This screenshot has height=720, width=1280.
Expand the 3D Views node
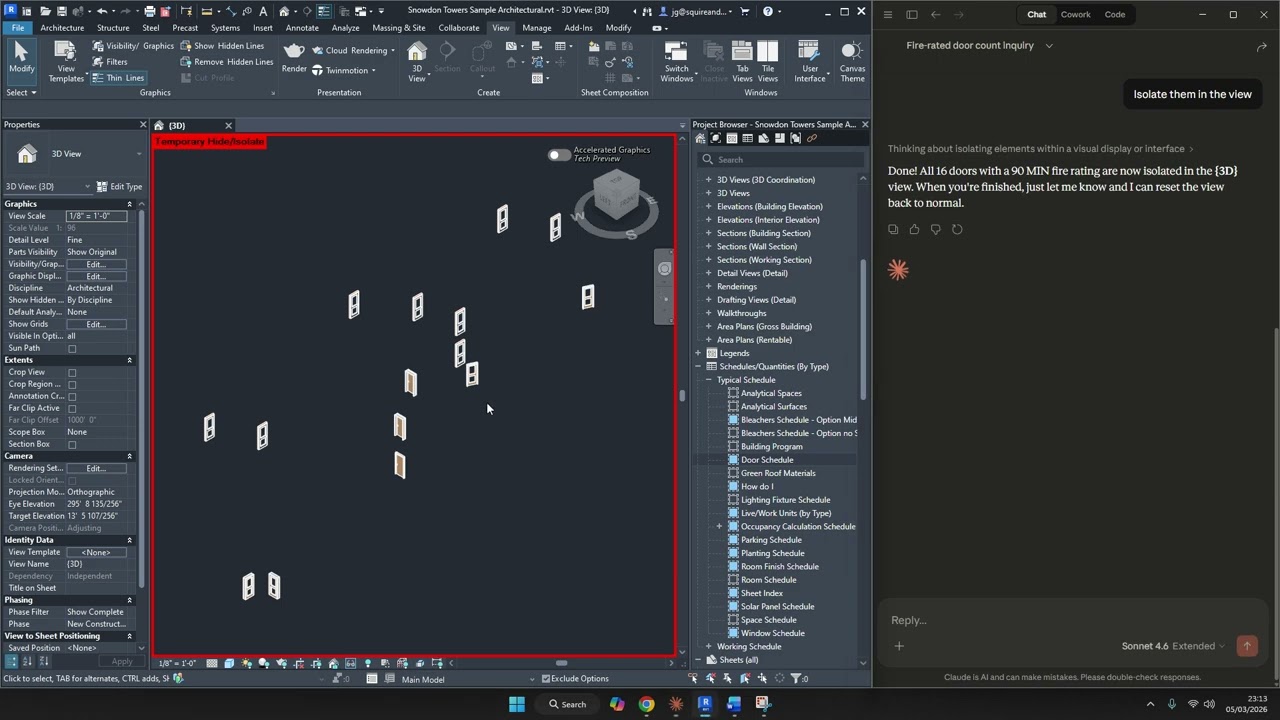709,193
